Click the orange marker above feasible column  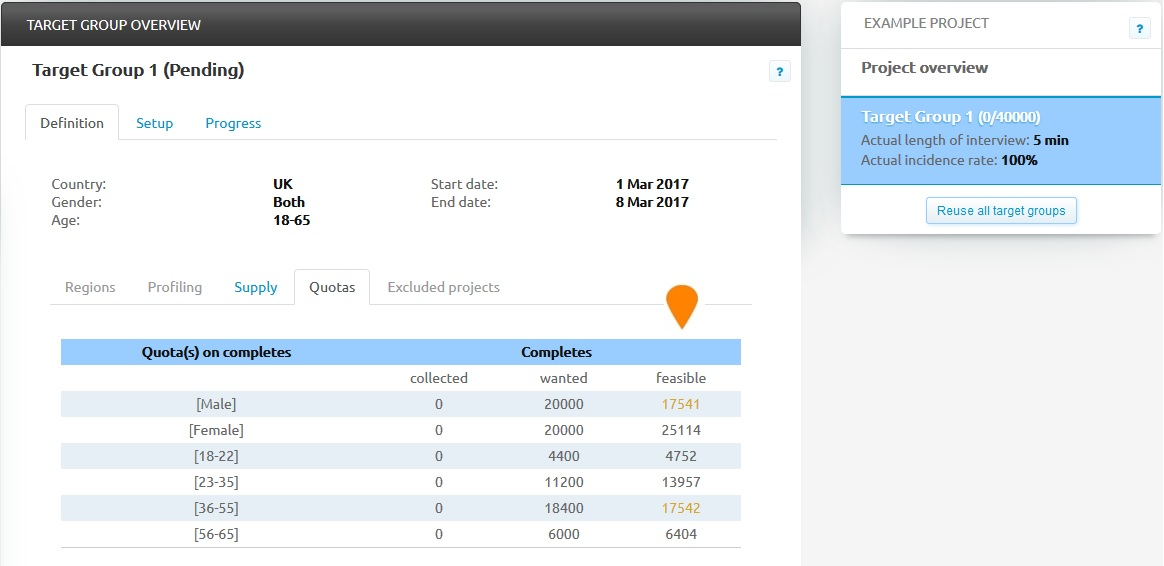click(x=682, y=305)
